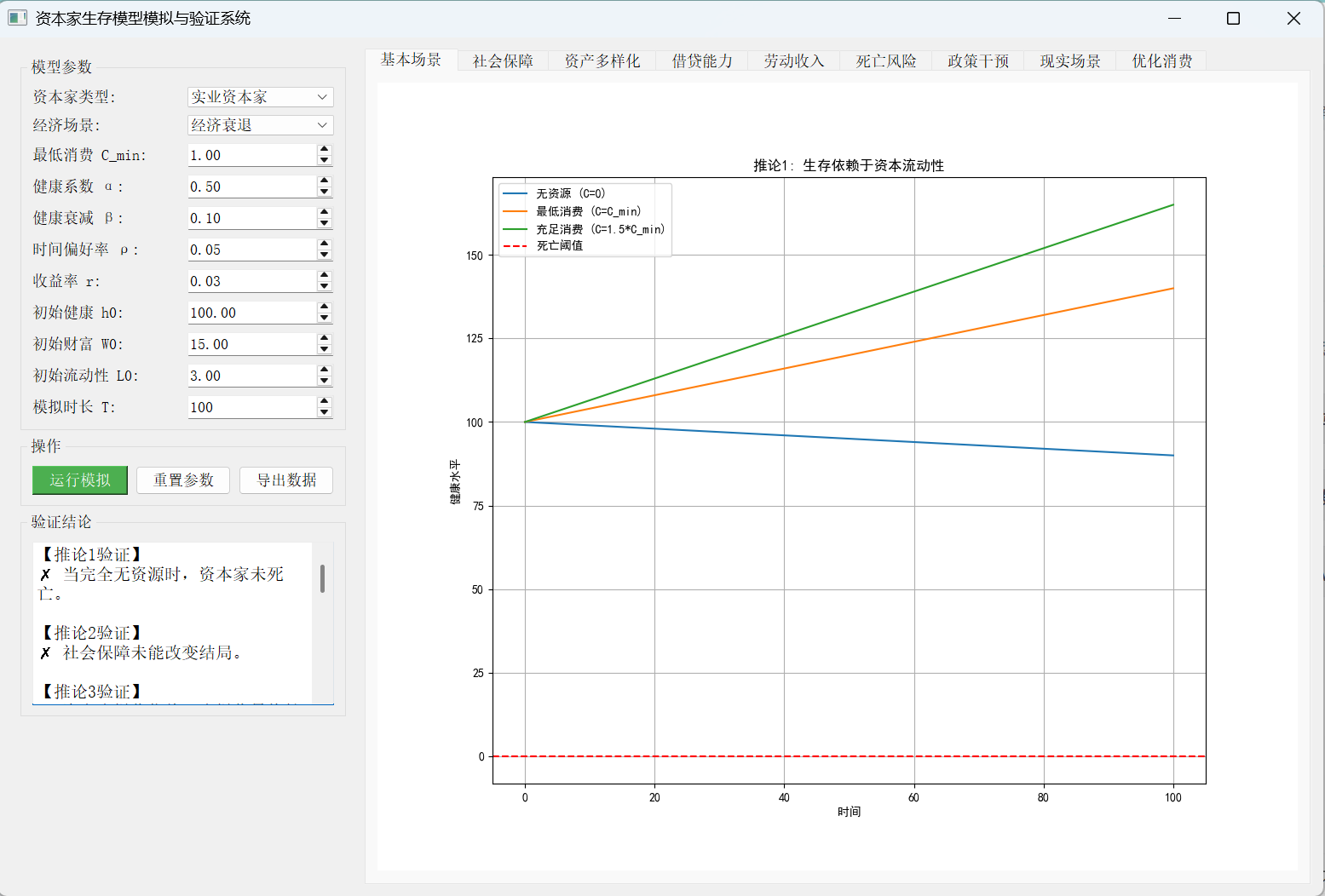Click the 【推论2验证】 heading text
Screen dimensions: 1325x896
tap(91, 633)
